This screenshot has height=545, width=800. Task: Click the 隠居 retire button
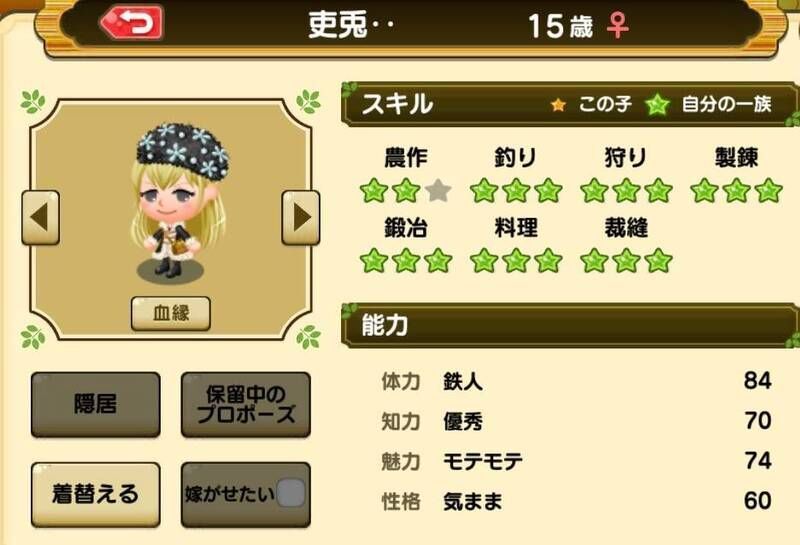coord(96,404)
